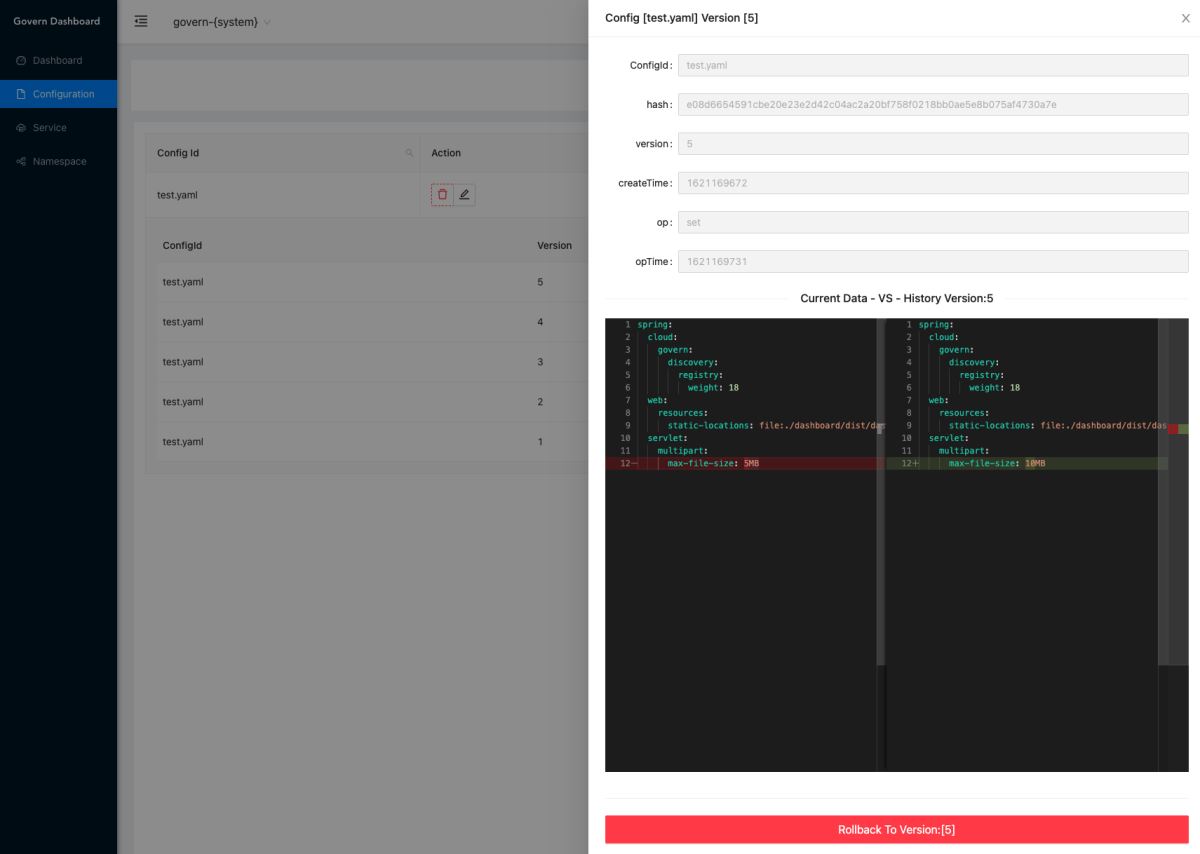Open the Configuration menu item
Image resolution: width=1200 pixels, height=854 pixels.
point(62,94)
